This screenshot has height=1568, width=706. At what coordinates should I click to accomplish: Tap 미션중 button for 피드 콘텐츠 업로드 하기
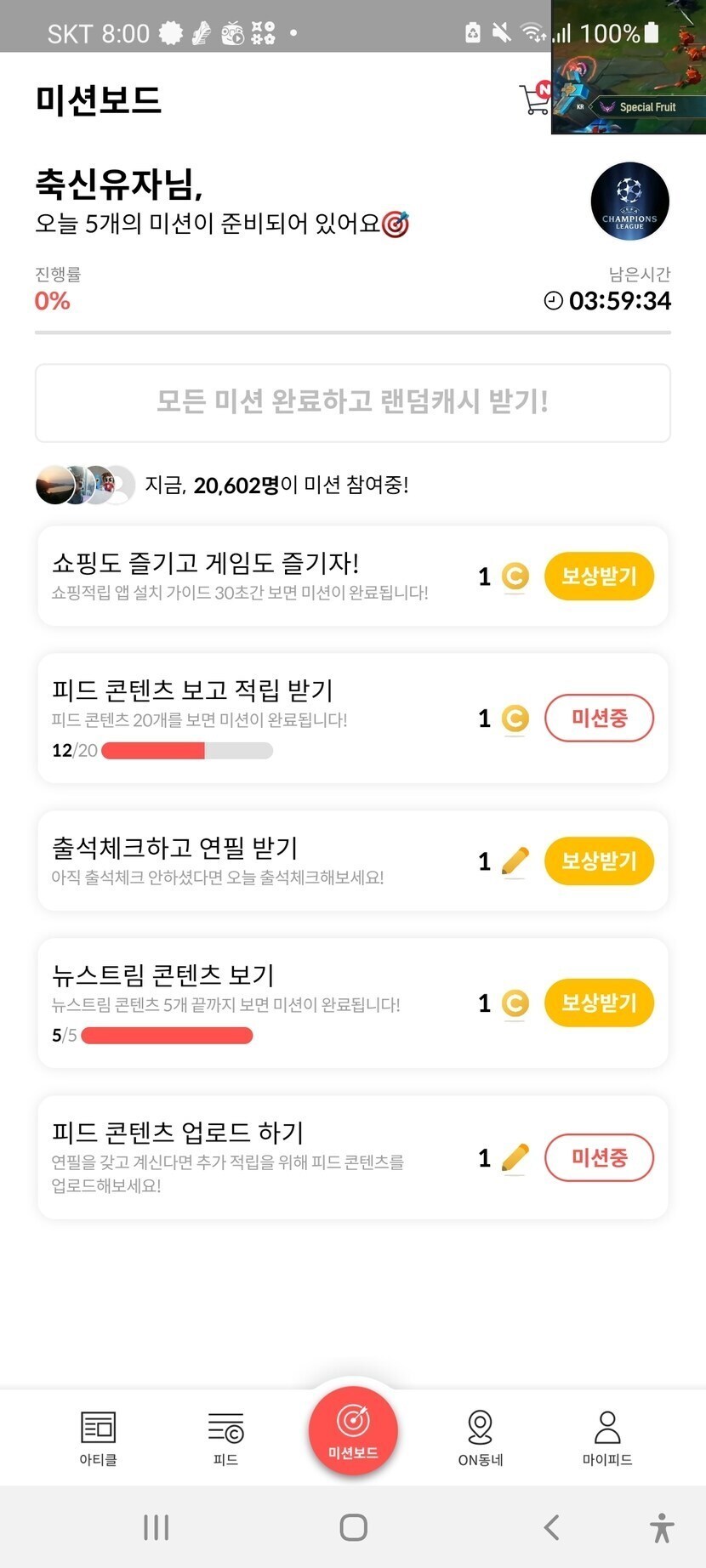599,1157
